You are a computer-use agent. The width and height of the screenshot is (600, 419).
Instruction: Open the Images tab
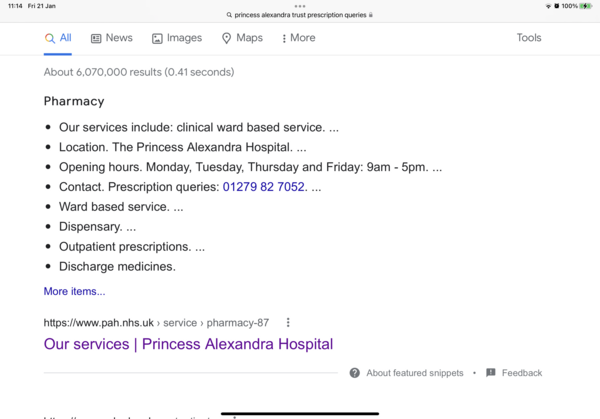coord(177,38)
